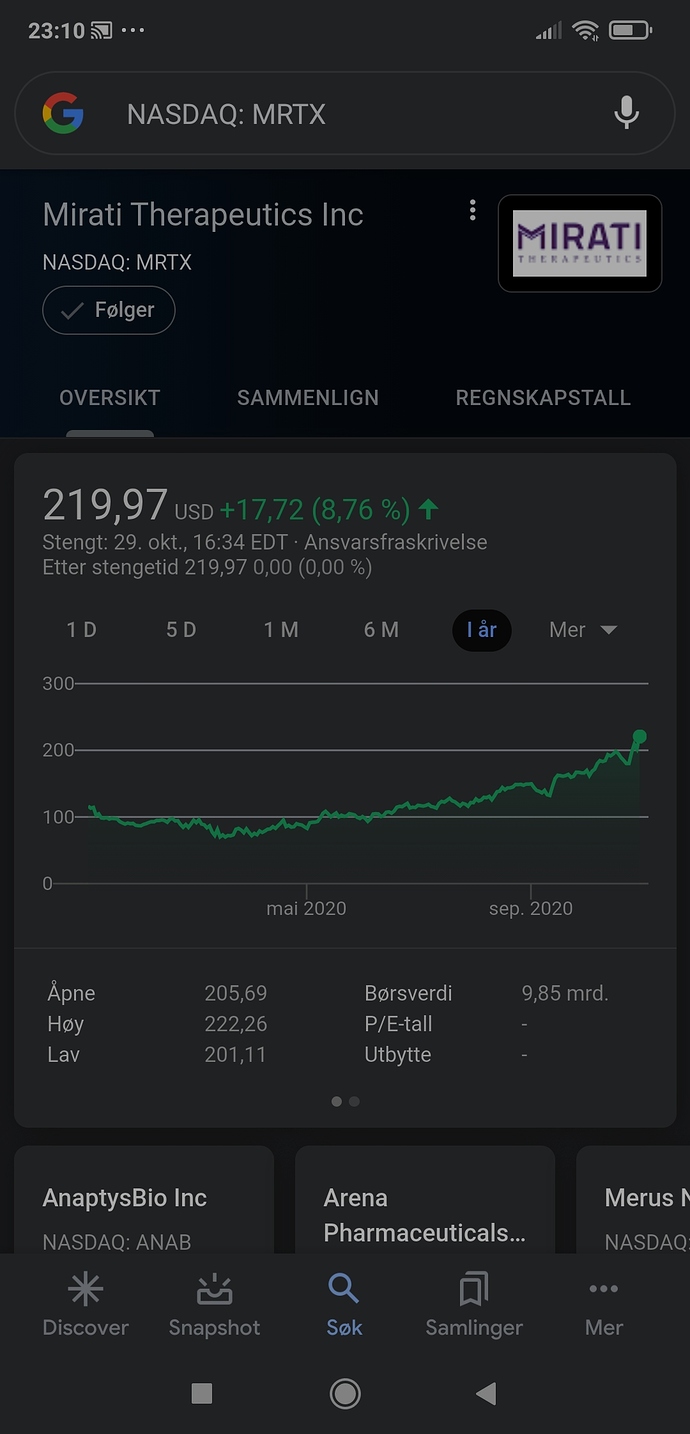
Task: Switch to the REGNSKAPSTALL tab
Action: point(543,397)
